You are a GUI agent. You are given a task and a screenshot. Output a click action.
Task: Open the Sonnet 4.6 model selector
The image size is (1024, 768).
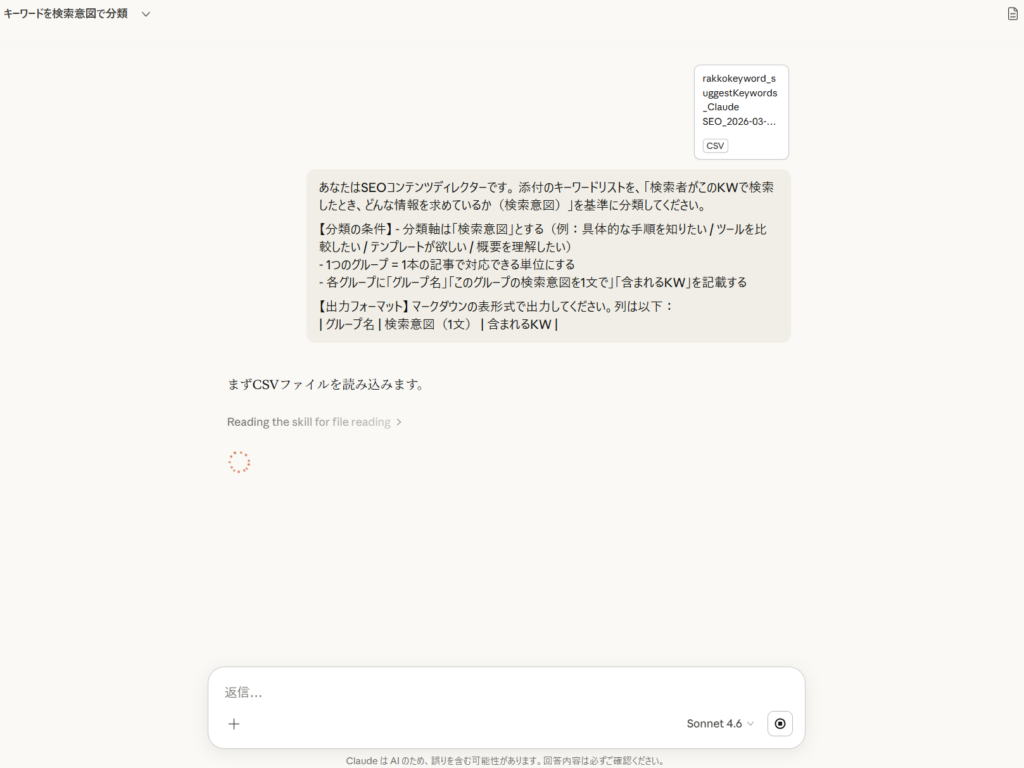point(720,723)
